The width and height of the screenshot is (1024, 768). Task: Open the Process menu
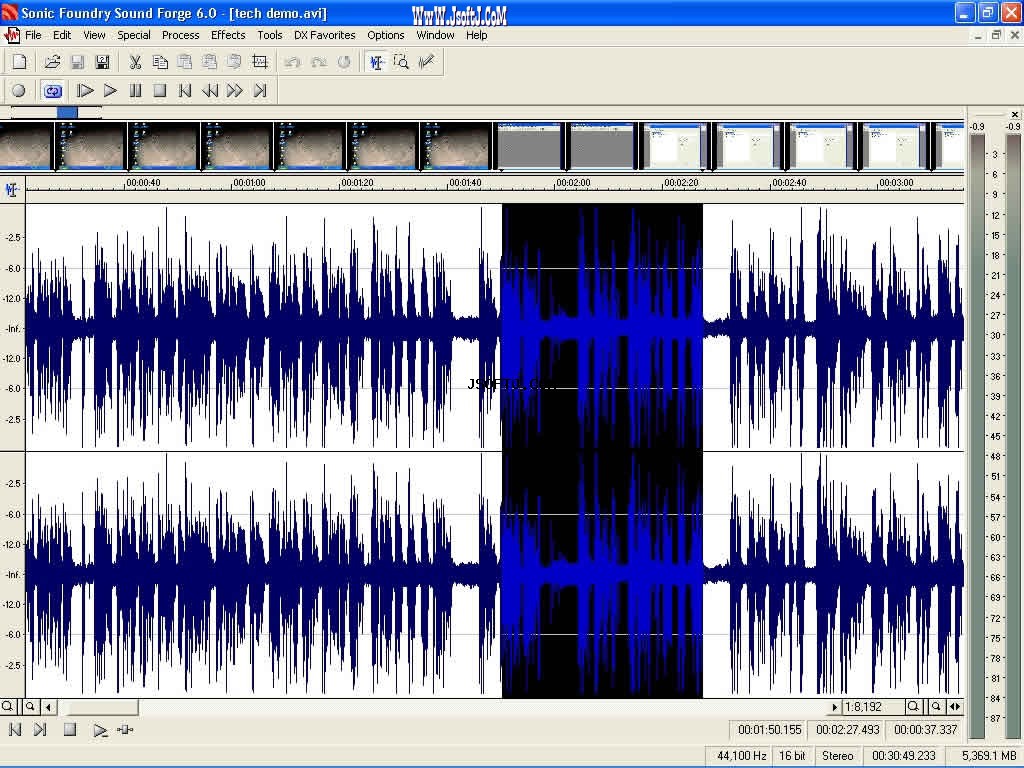[181, 35]
